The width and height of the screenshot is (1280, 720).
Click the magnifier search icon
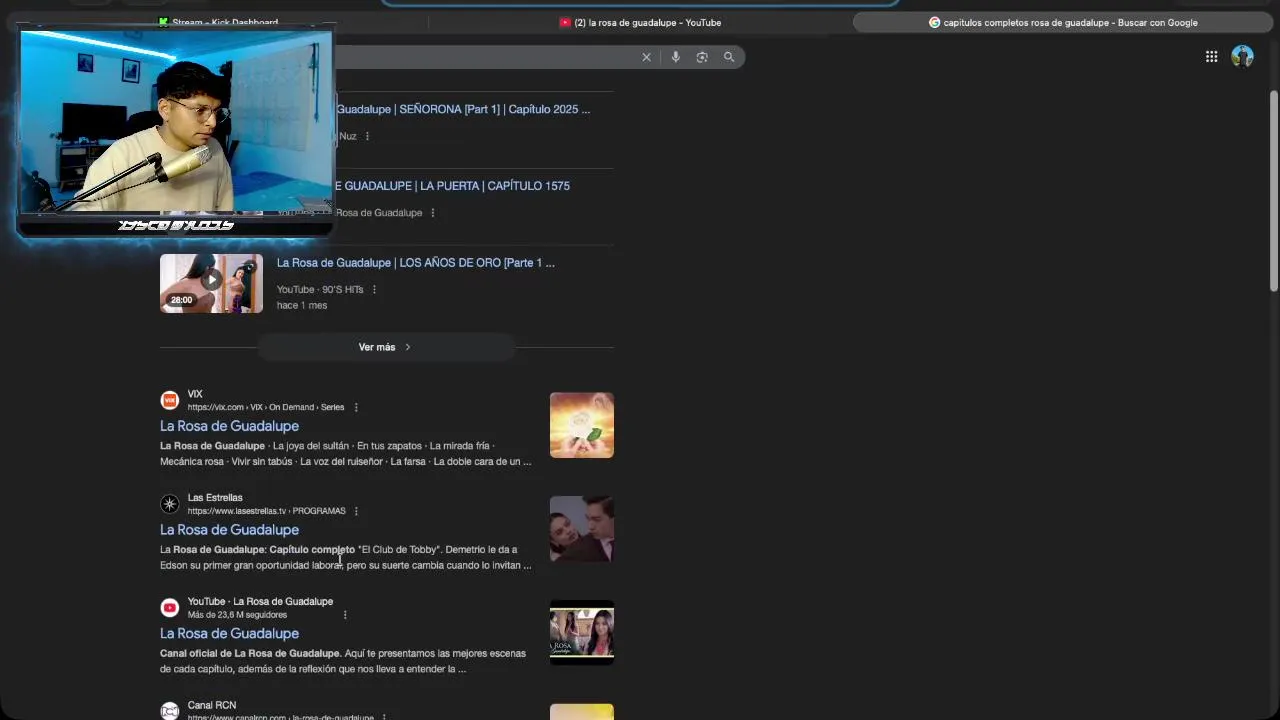click(729, 57)
